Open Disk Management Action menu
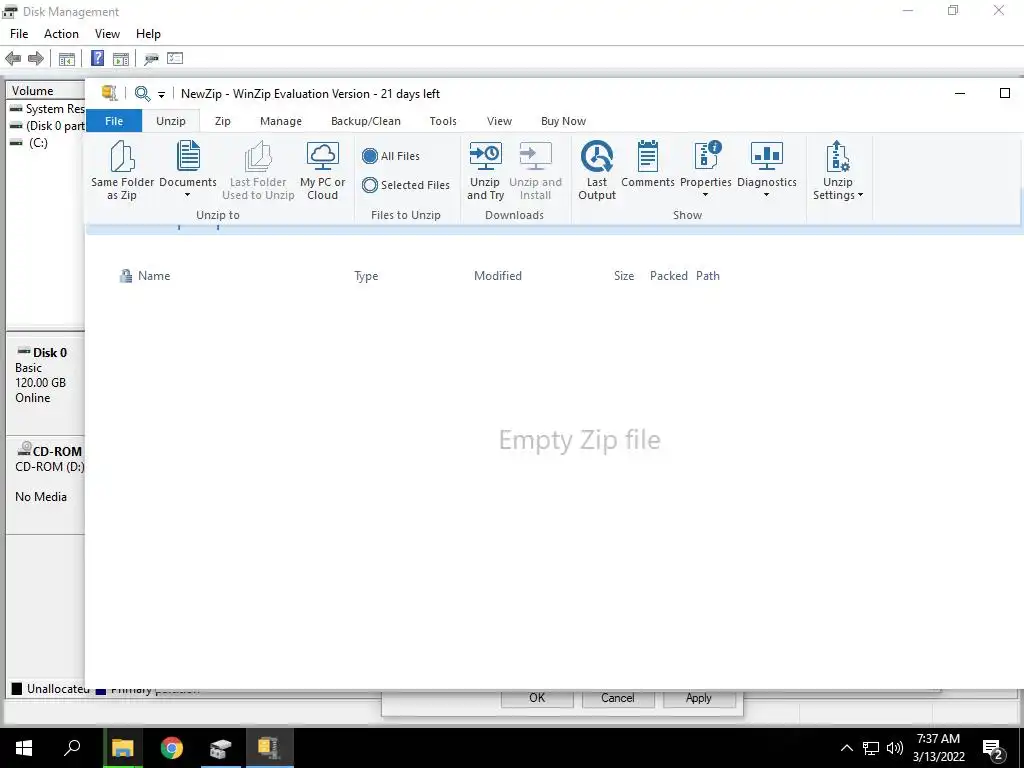Viewport: 1024px width, 768px height. (x=61, y=34)
